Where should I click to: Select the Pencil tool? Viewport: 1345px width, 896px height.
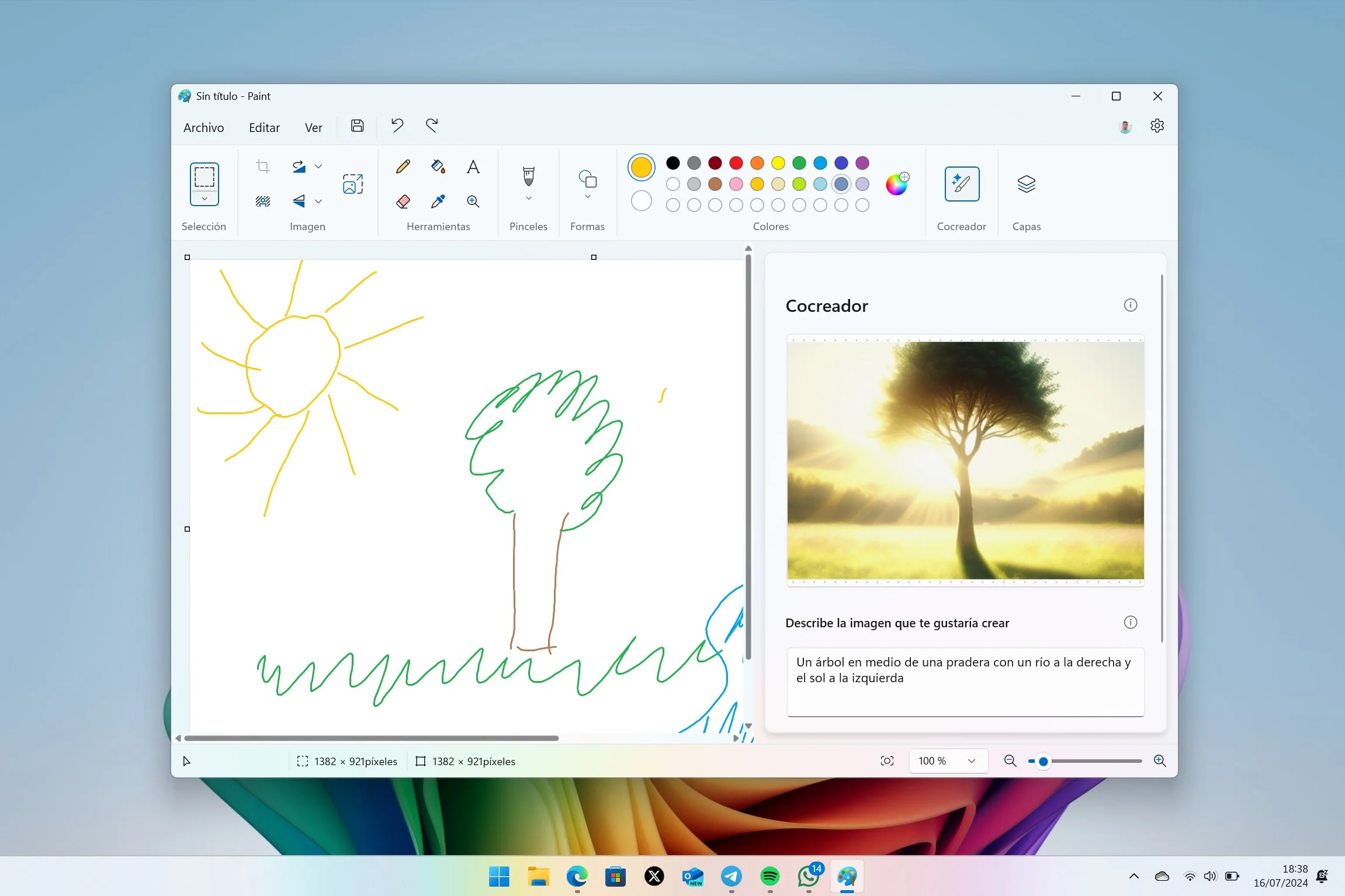coord(403,166)
